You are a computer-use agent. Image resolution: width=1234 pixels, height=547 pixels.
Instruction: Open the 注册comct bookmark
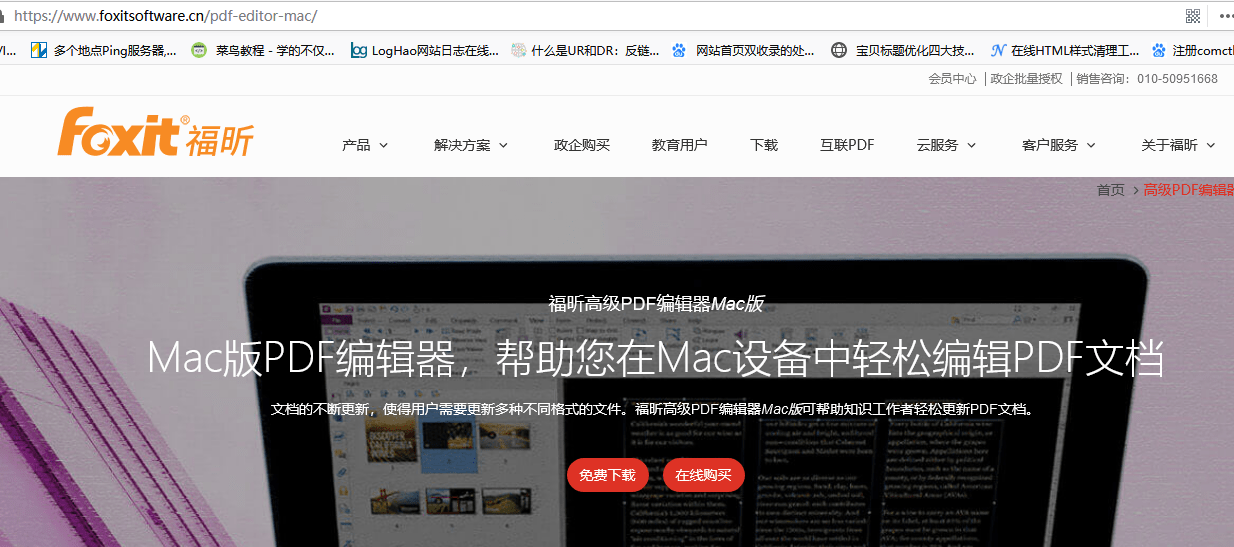(x=1193, y=50)
